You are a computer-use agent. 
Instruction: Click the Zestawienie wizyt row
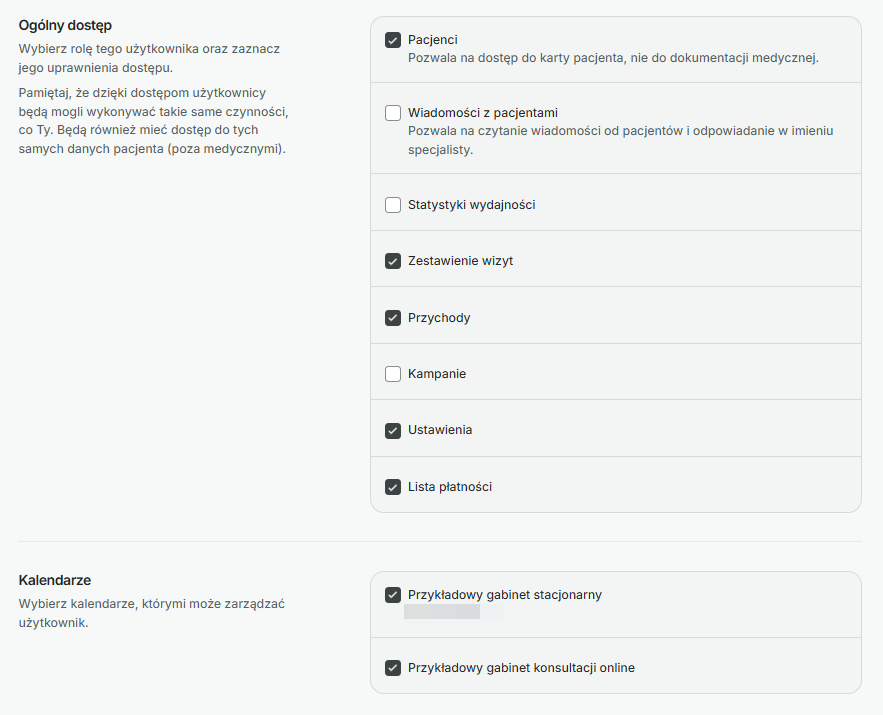point(460,261)
